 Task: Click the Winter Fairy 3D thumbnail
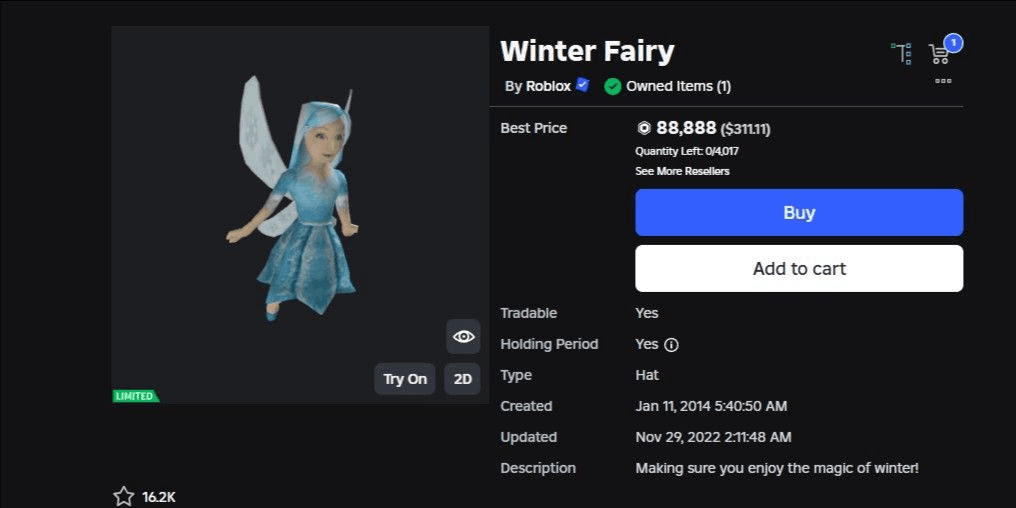click(300, 215)
